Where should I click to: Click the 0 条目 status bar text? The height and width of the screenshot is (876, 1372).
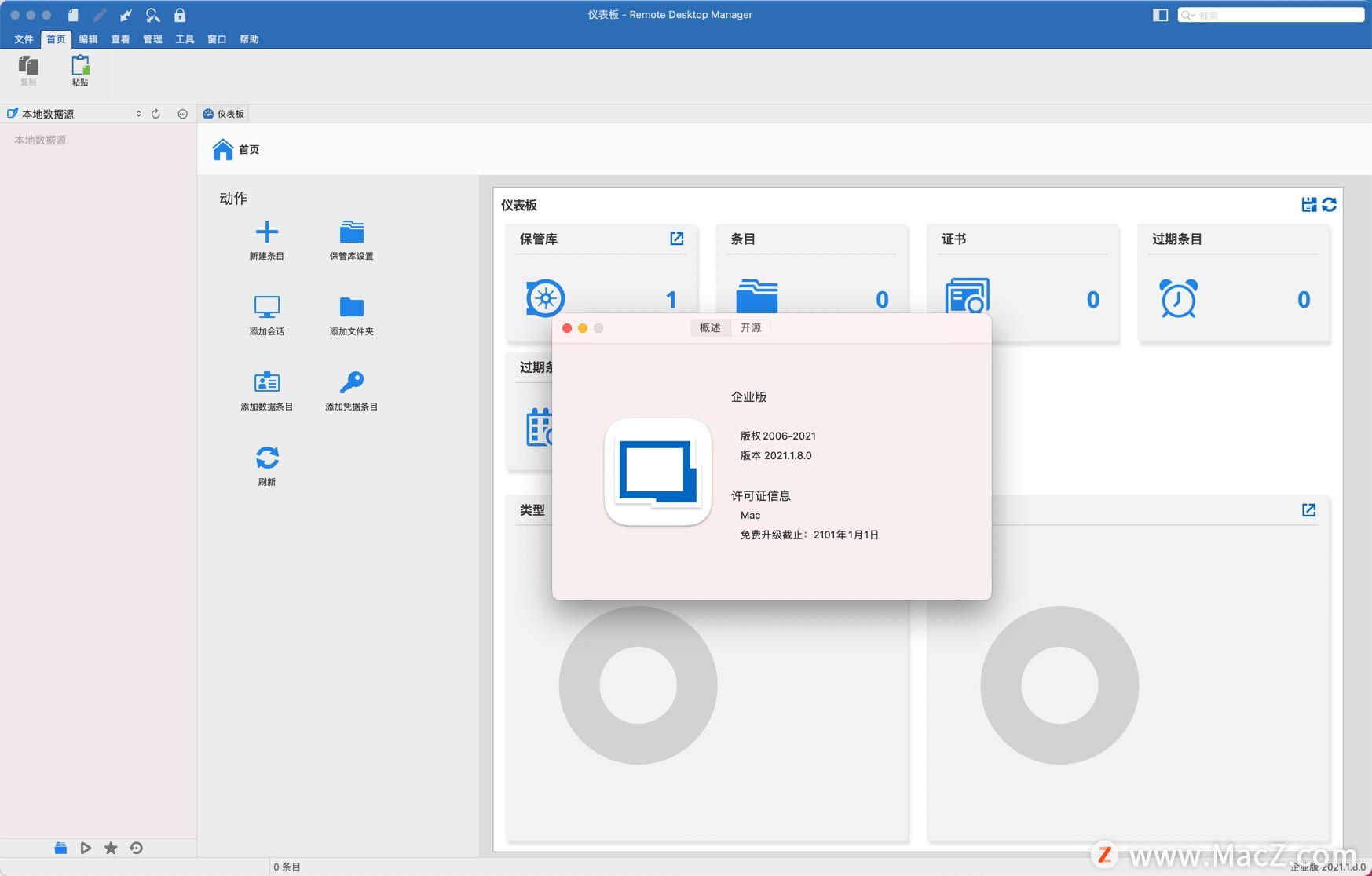287,867
